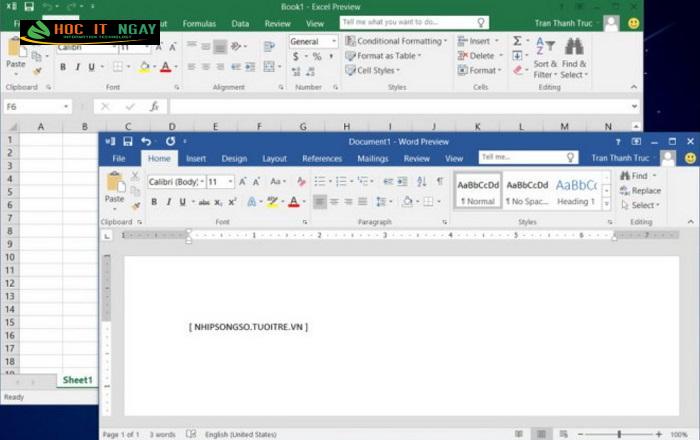
Task: Open Format as Table dropdown in Excel
Action: 383,56
